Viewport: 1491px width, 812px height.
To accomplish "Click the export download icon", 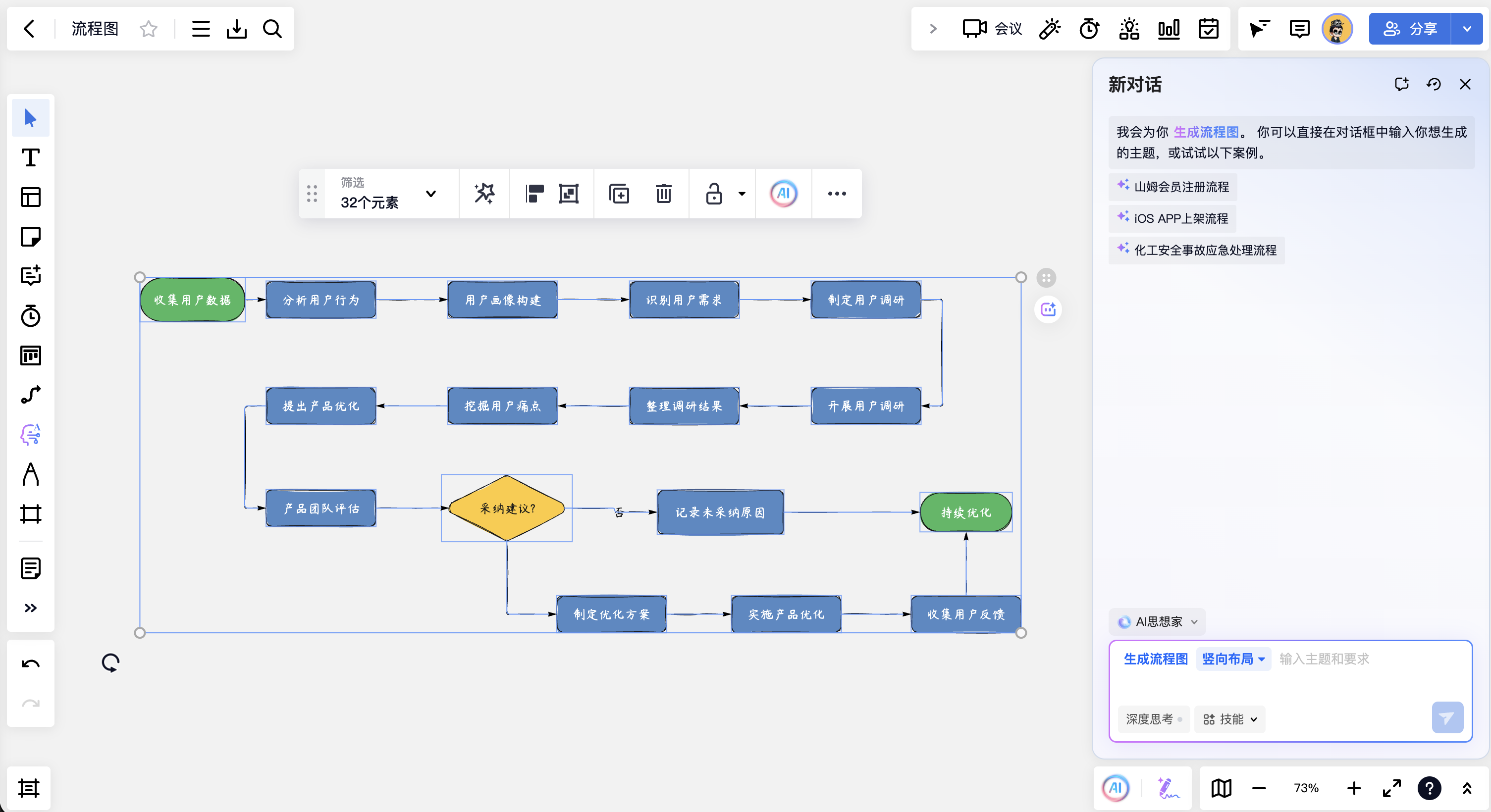I will (x=236, y=28).
